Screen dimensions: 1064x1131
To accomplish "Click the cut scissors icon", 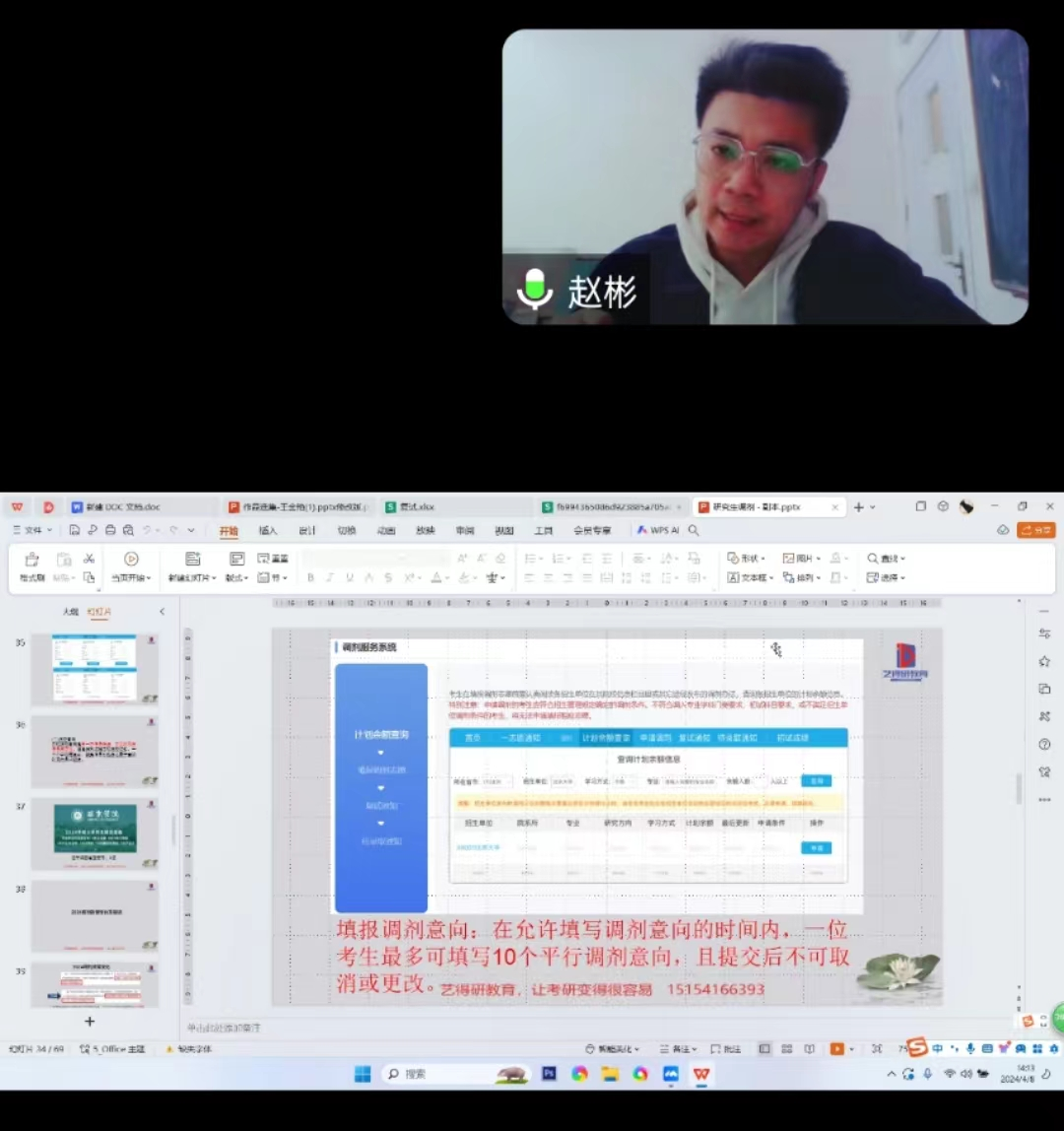I will pyautogui.click(x=89, y=559).
